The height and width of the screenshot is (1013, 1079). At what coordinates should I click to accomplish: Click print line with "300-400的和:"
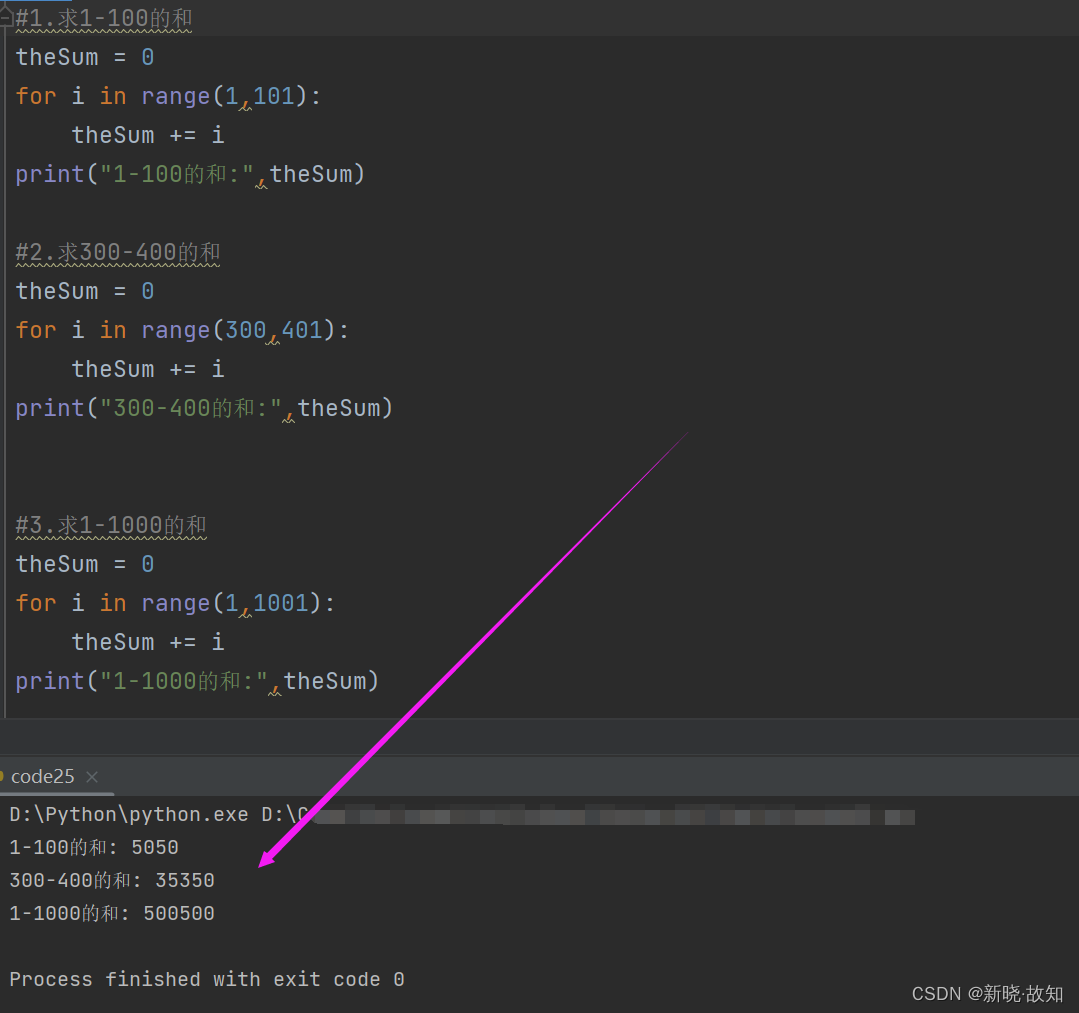[x=204, y=408]
